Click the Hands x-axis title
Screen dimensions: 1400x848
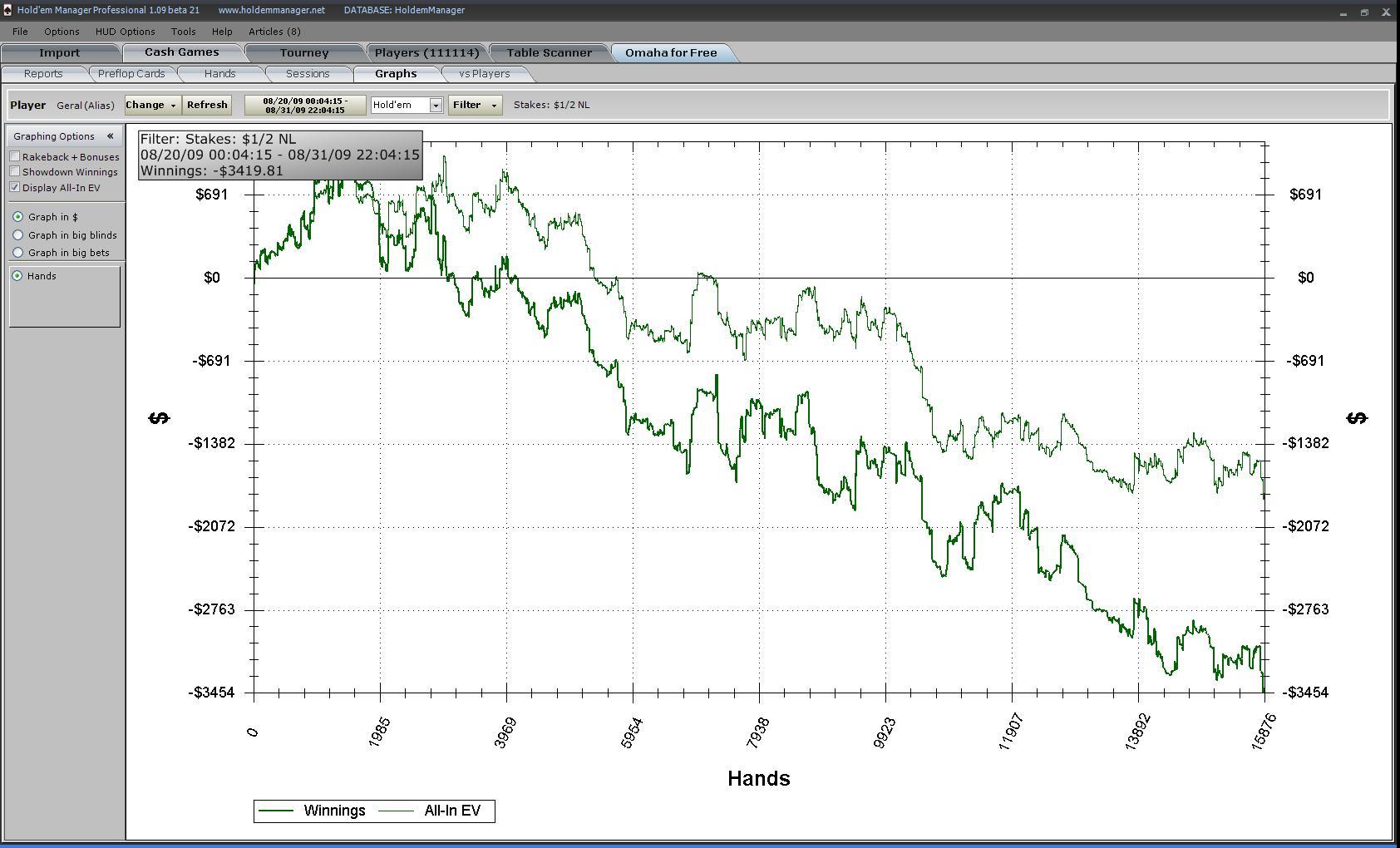pyautogui.click(x=759, y=779)
